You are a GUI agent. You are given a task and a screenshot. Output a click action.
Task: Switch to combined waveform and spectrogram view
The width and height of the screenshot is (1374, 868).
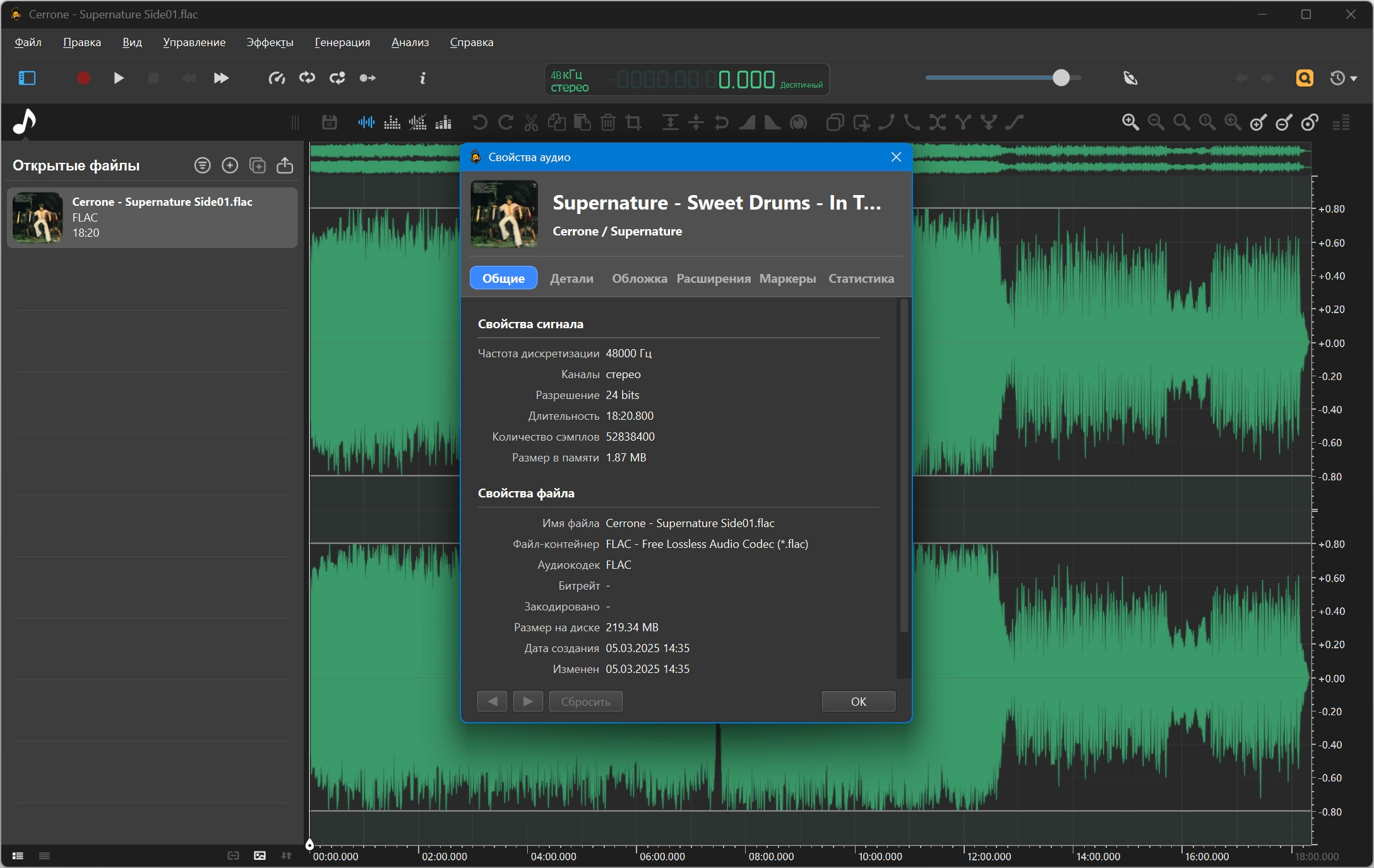418,122
